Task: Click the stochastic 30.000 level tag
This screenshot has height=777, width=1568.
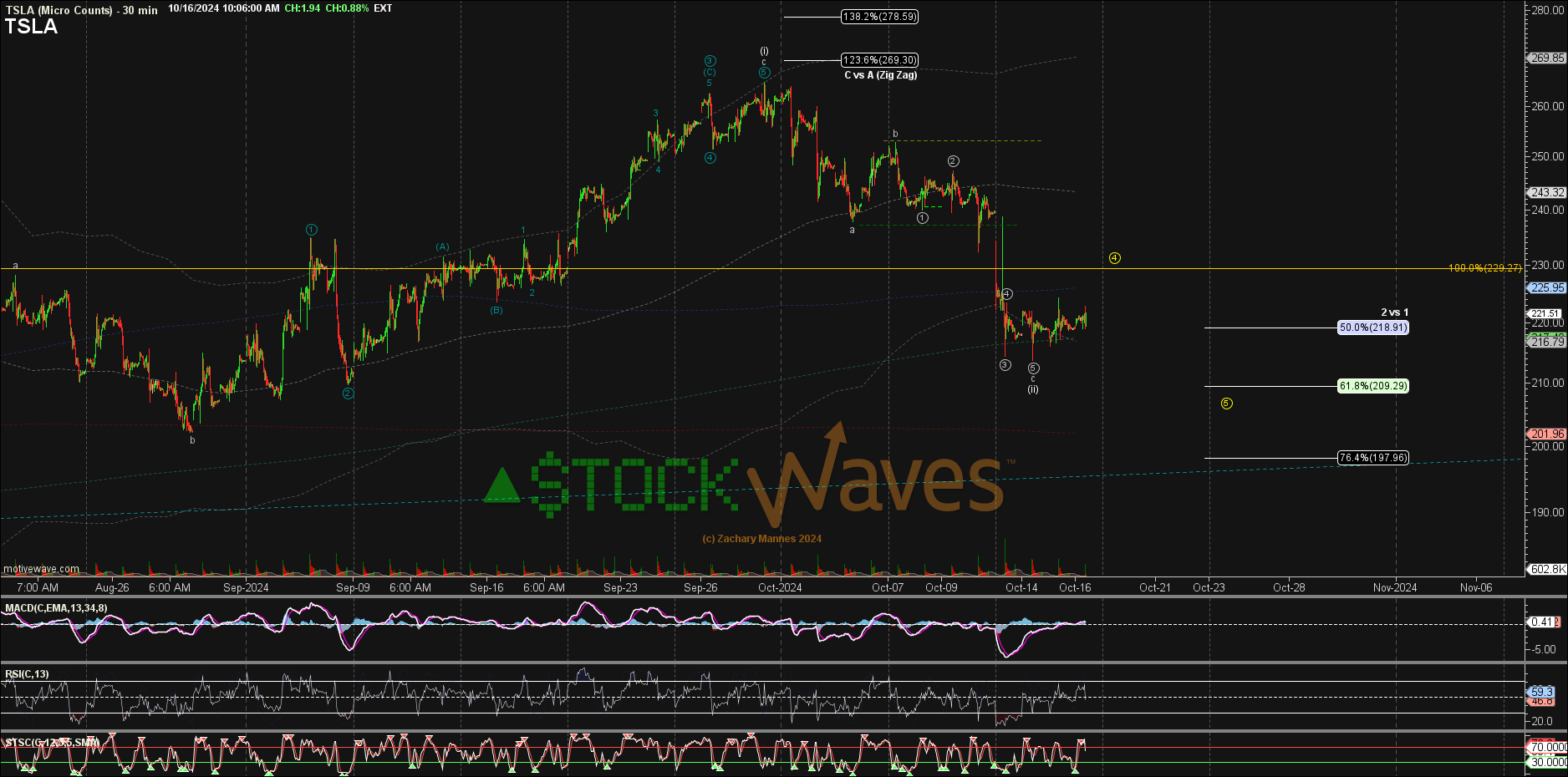Action: 1548,762
